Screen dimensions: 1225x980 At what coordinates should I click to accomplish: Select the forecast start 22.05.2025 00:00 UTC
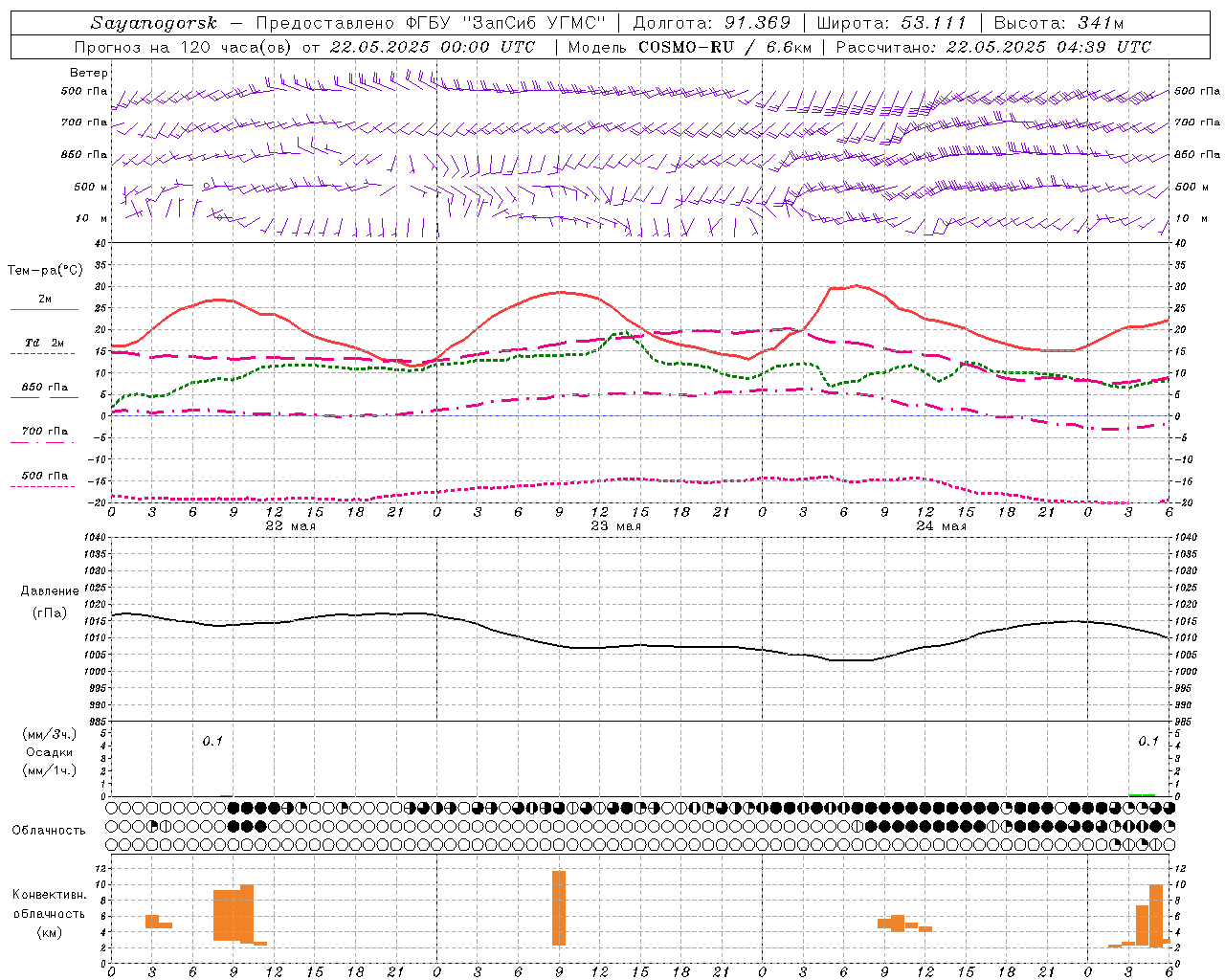click(x=432, y=47)
